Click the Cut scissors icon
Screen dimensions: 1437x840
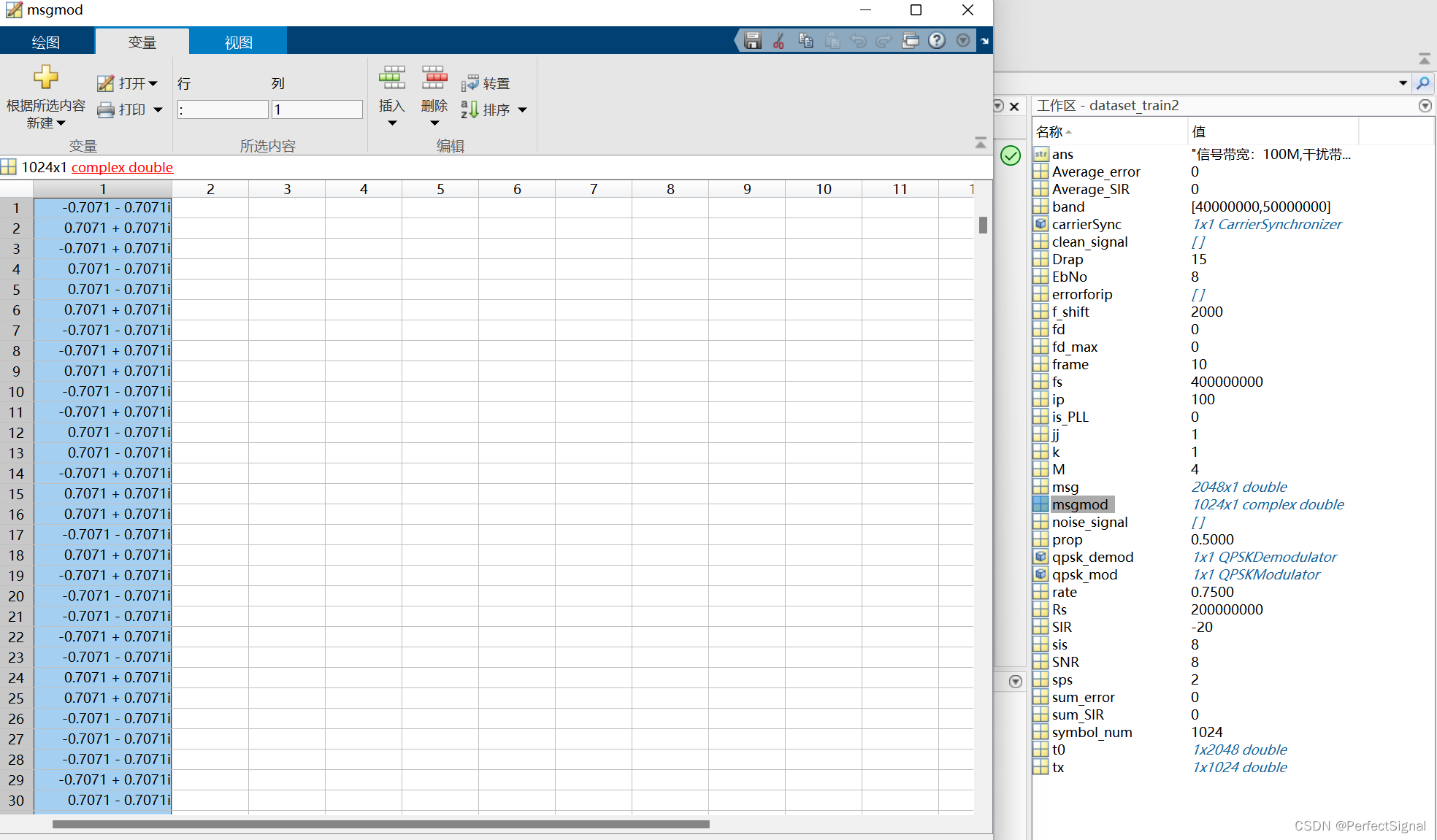pos(779,41)
